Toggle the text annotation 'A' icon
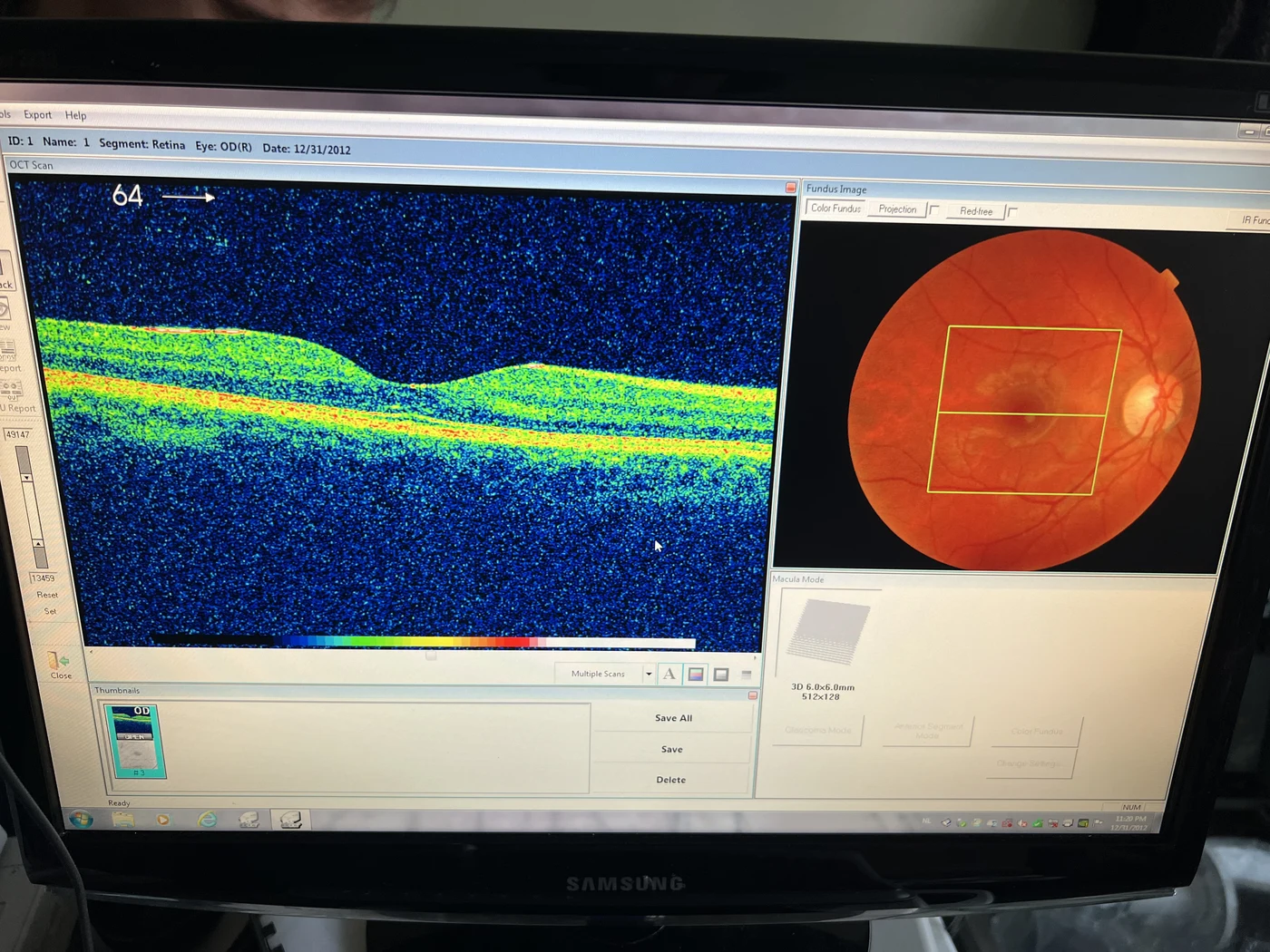Viewport: 1270px width, 952px height. [669, 674]
